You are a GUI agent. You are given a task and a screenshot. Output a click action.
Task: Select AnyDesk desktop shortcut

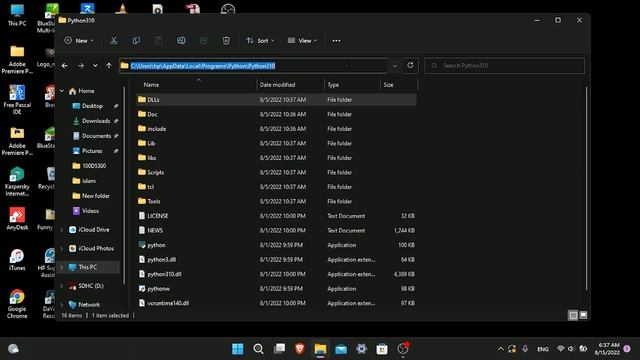click(17, 219)
